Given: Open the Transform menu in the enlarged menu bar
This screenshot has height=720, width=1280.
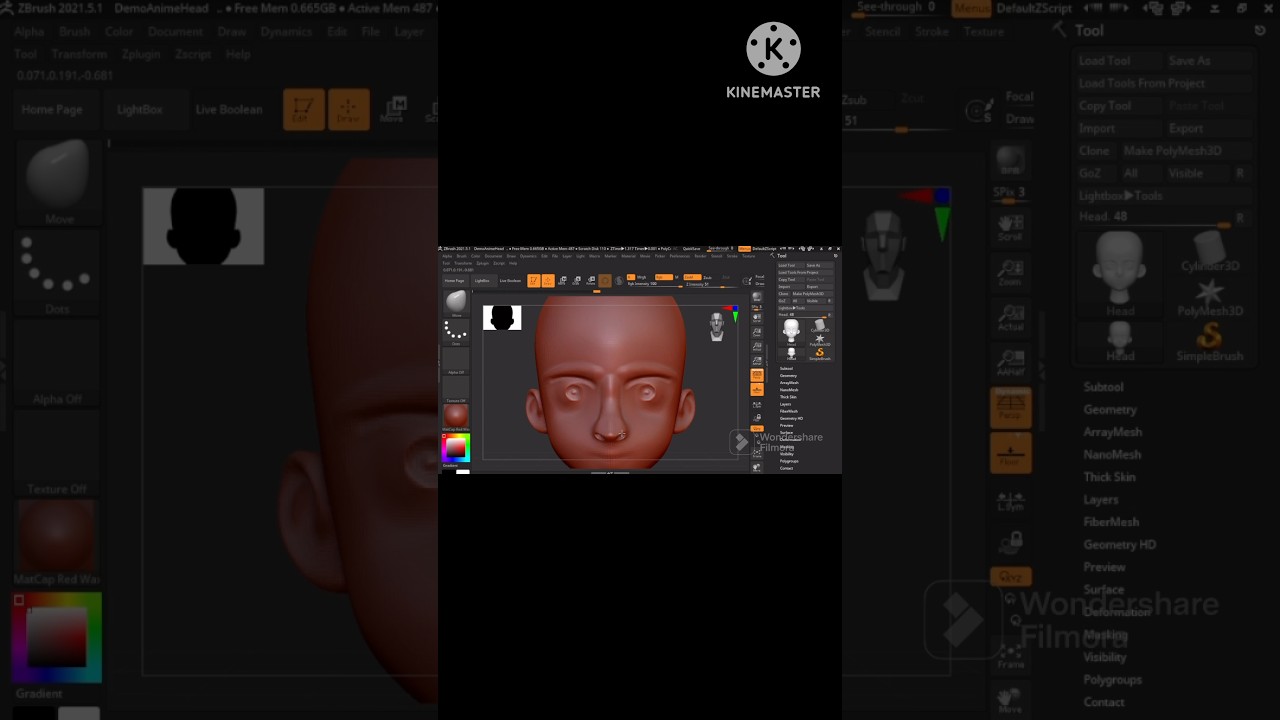Looking at the screenshot, I should [x=79, y=54].
